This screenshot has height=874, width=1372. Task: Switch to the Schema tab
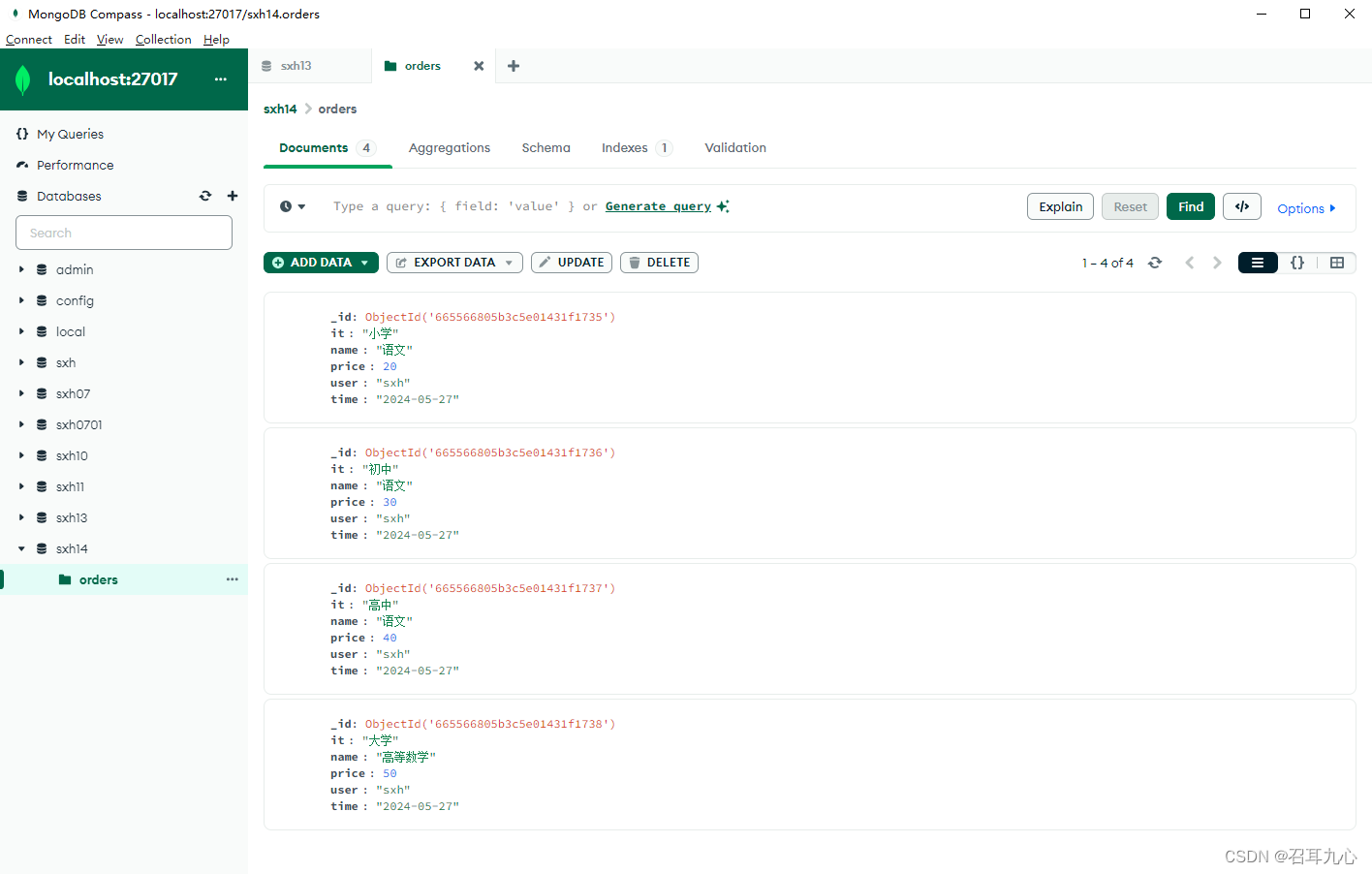click(x=546, y=148)
